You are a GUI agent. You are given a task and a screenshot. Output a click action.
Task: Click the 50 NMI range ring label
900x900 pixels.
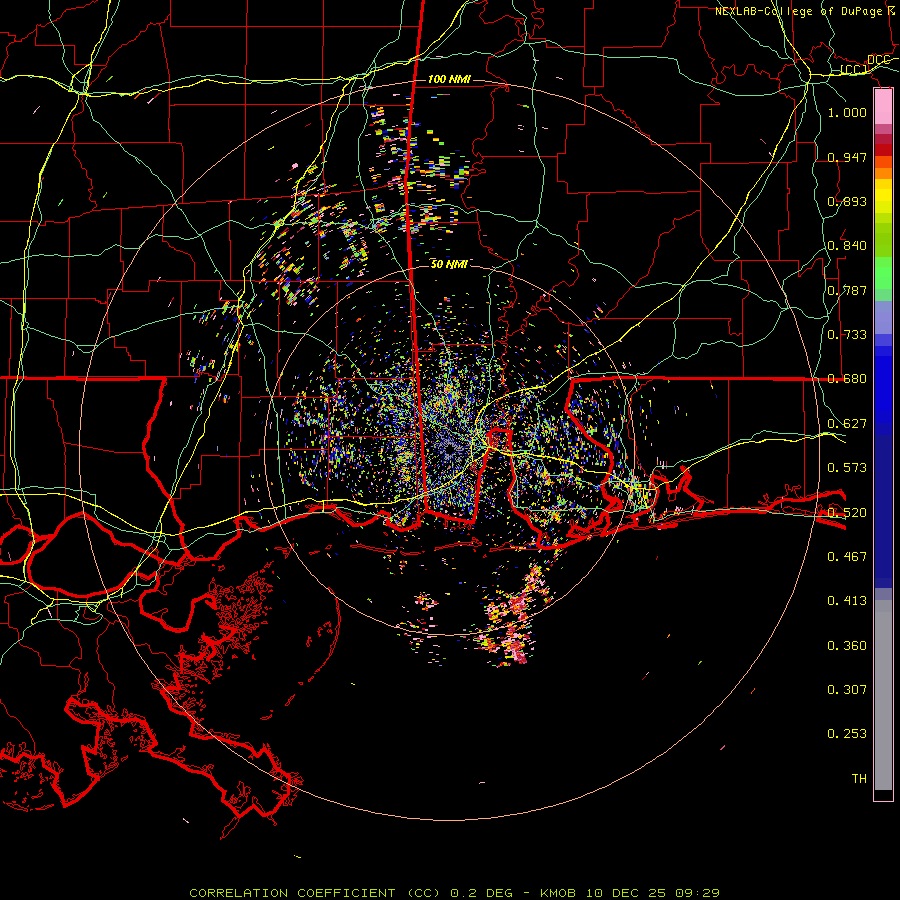(448, 264)
